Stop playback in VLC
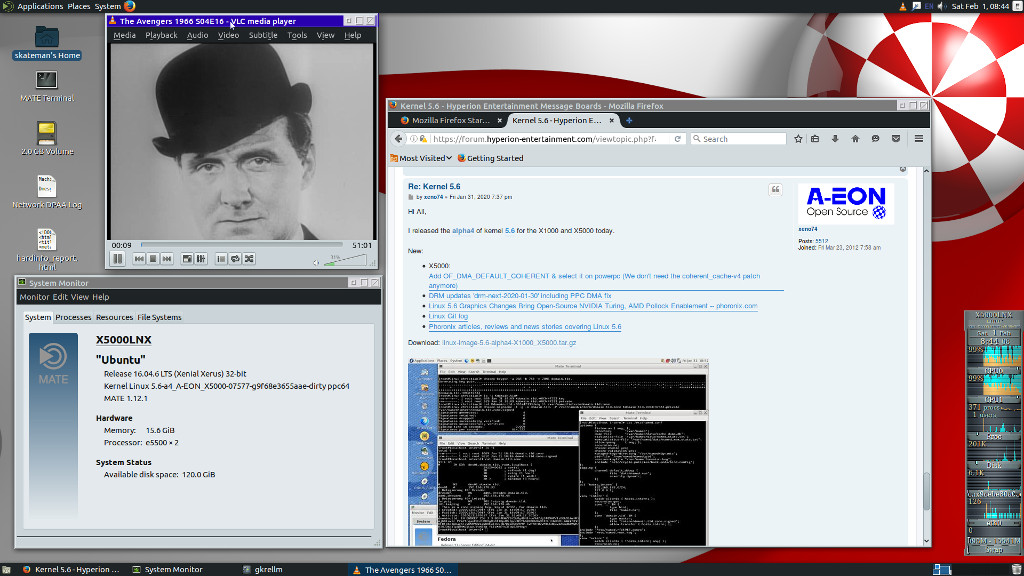Screen dimensions: 1024x576 point(153,259)
